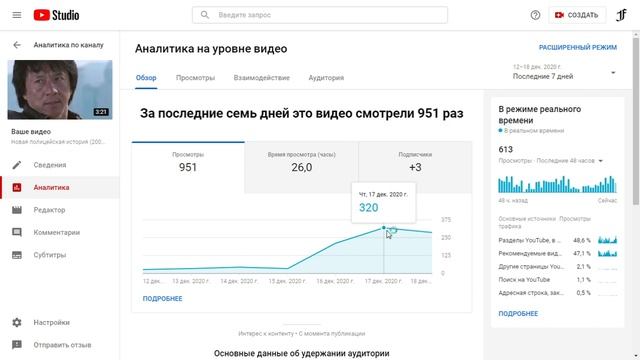Click the Другие страницы YouTube row

(x=558, y=267)
